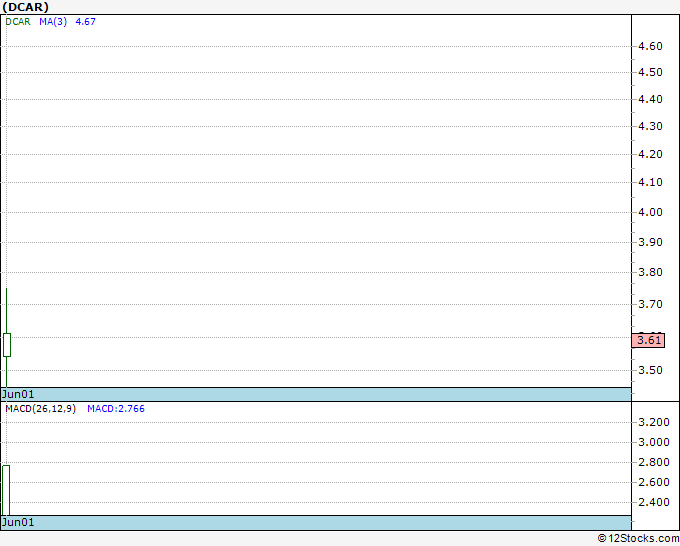The height and width of the screenshot is (546, 680).
Task: Click the 3.70 price axis label
Action: [x=650, y=304]
